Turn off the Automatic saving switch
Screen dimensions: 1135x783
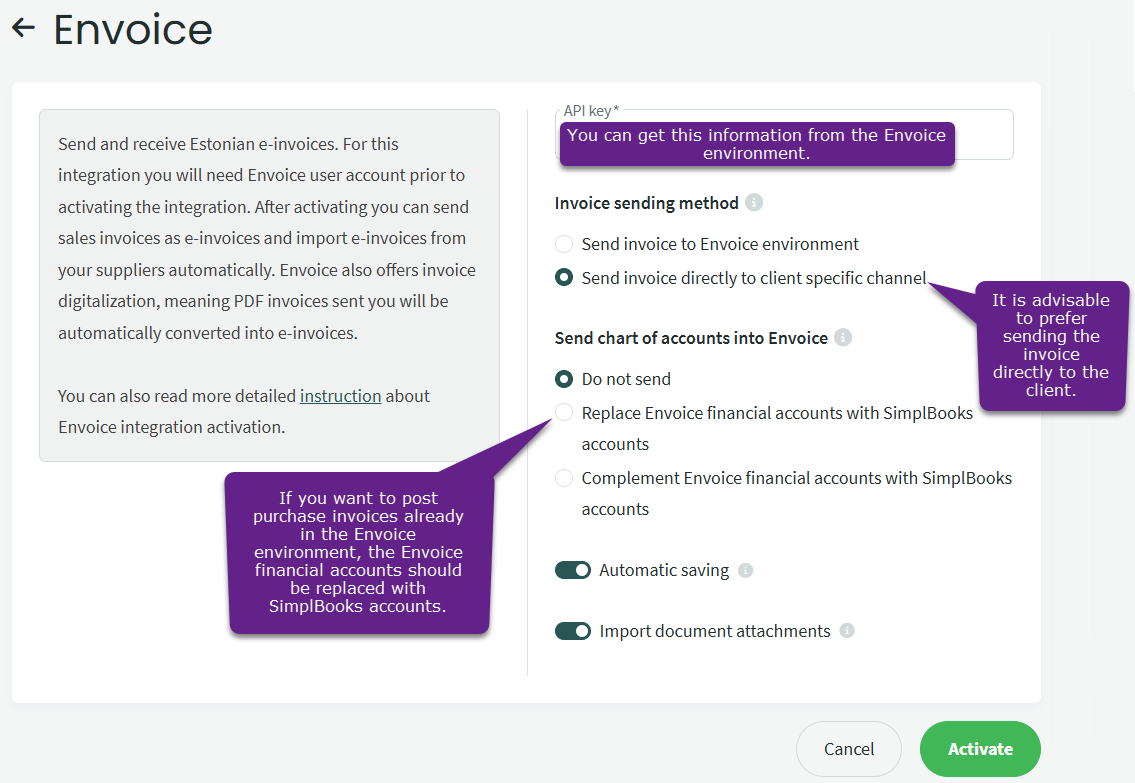[573, 570]
